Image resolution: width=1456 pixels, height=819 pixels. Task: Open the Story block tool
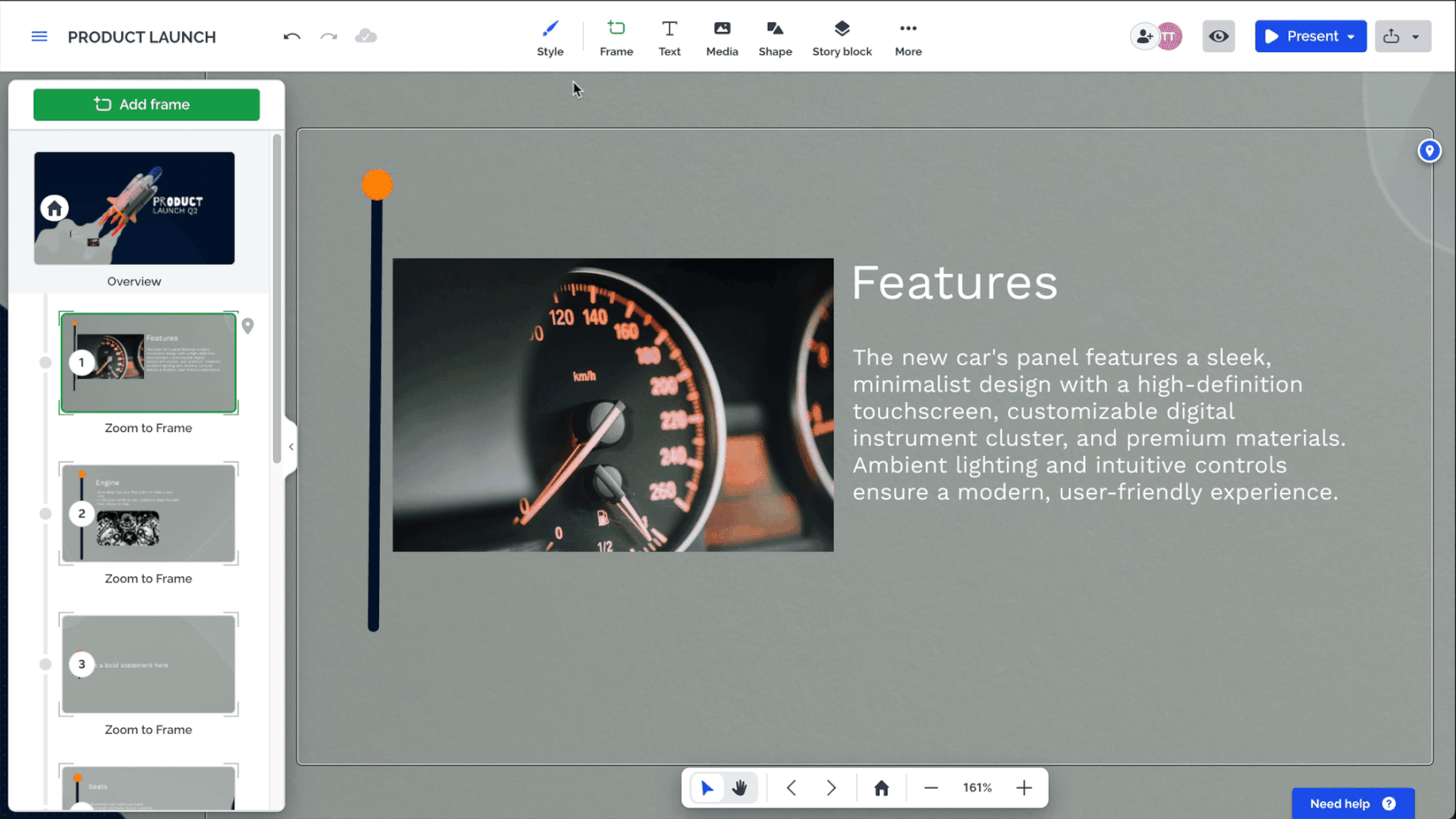[x=841, y=38]
